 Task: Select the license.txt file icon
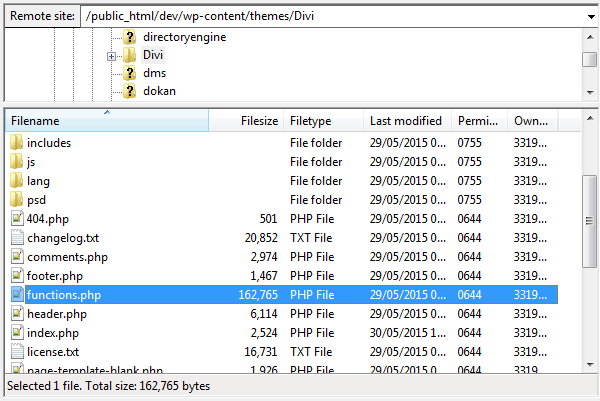pos(17,352)
